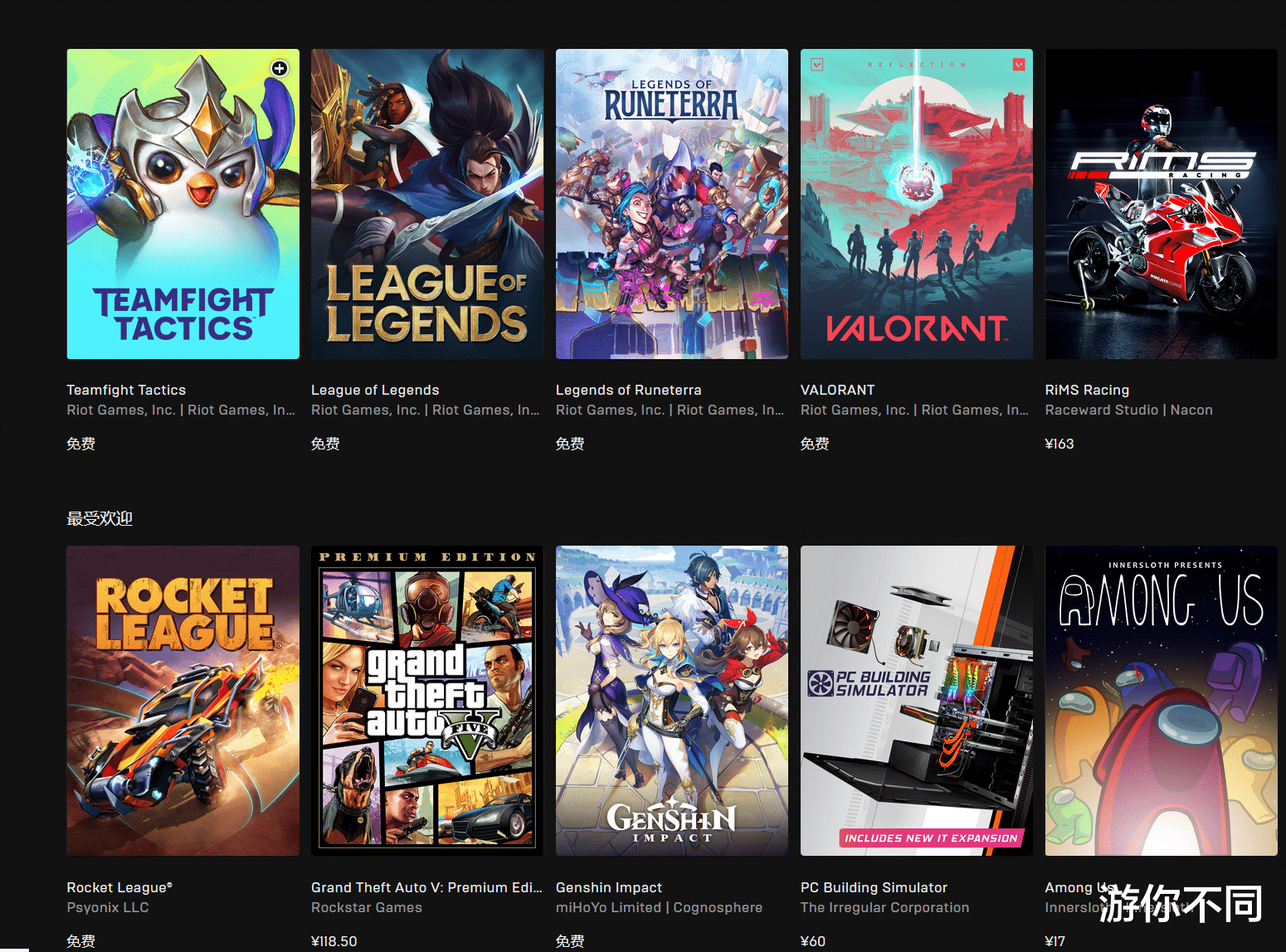Screen dimensions: 1286x952
Task: Select the 免费 price under Rocket League
Action: [x=80, y=941]
